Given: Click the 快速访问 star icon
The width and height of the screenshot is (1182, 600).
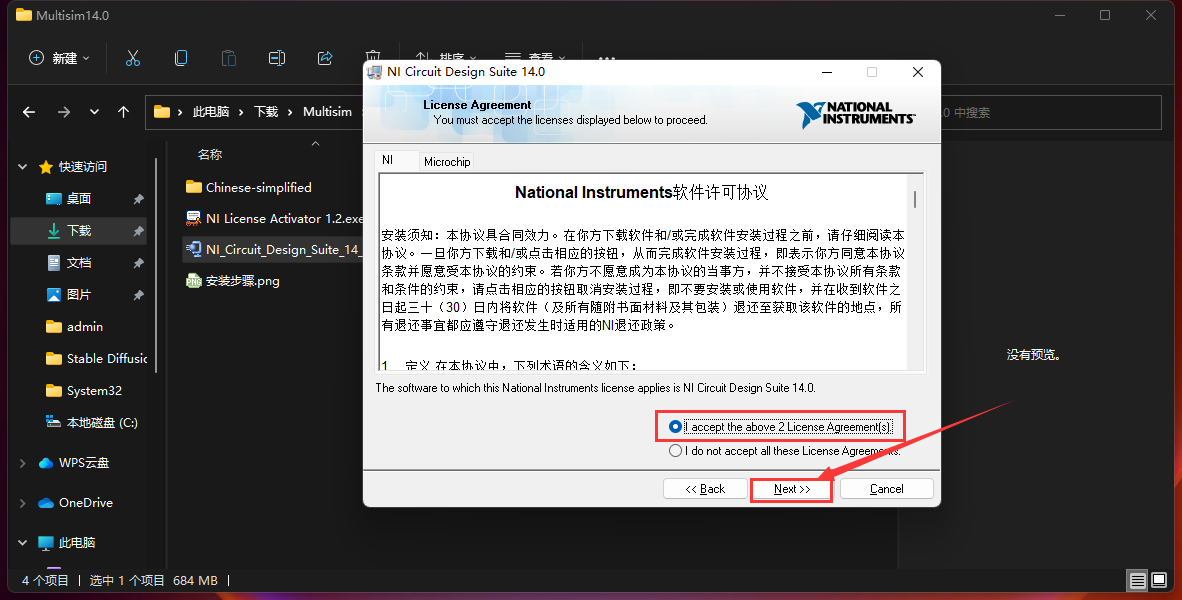Looking at the screenshot, I should click(46, 167).
